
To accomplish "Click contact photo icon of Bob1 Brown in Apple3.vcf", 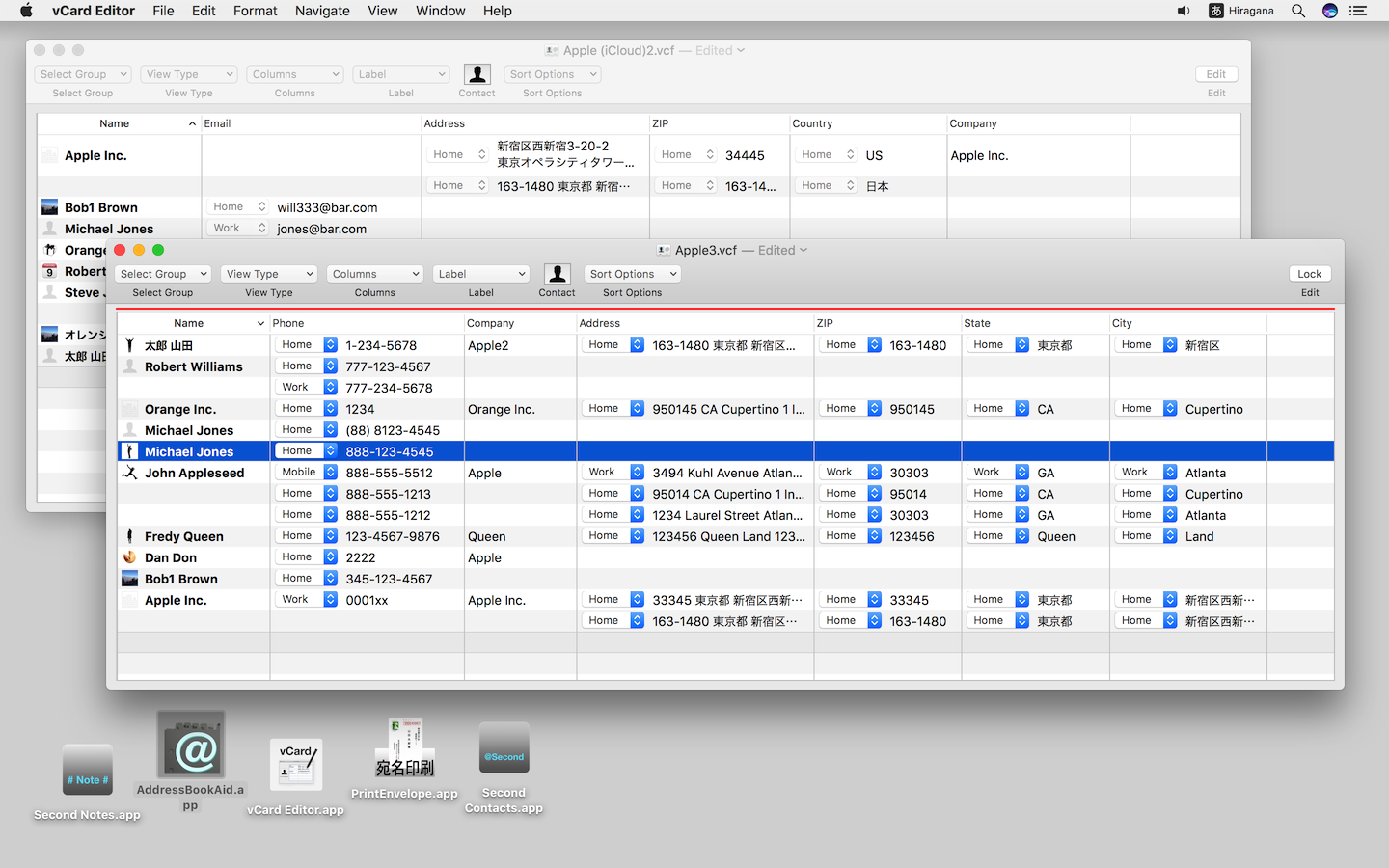I will tap(129, 579).
